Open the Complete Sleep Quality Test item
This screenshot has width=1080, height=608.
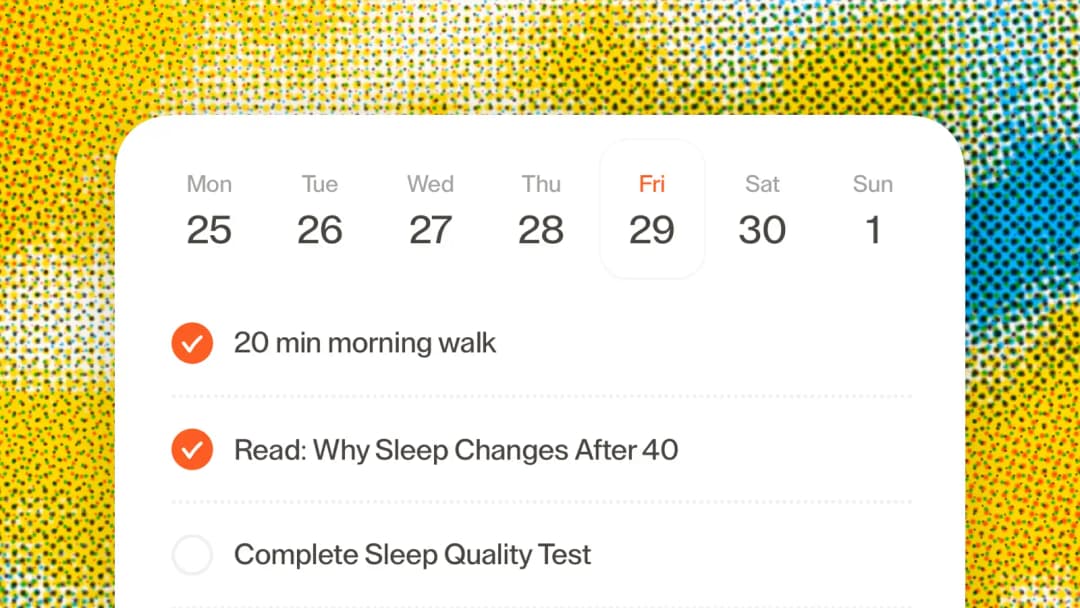(x=412, y=555)
